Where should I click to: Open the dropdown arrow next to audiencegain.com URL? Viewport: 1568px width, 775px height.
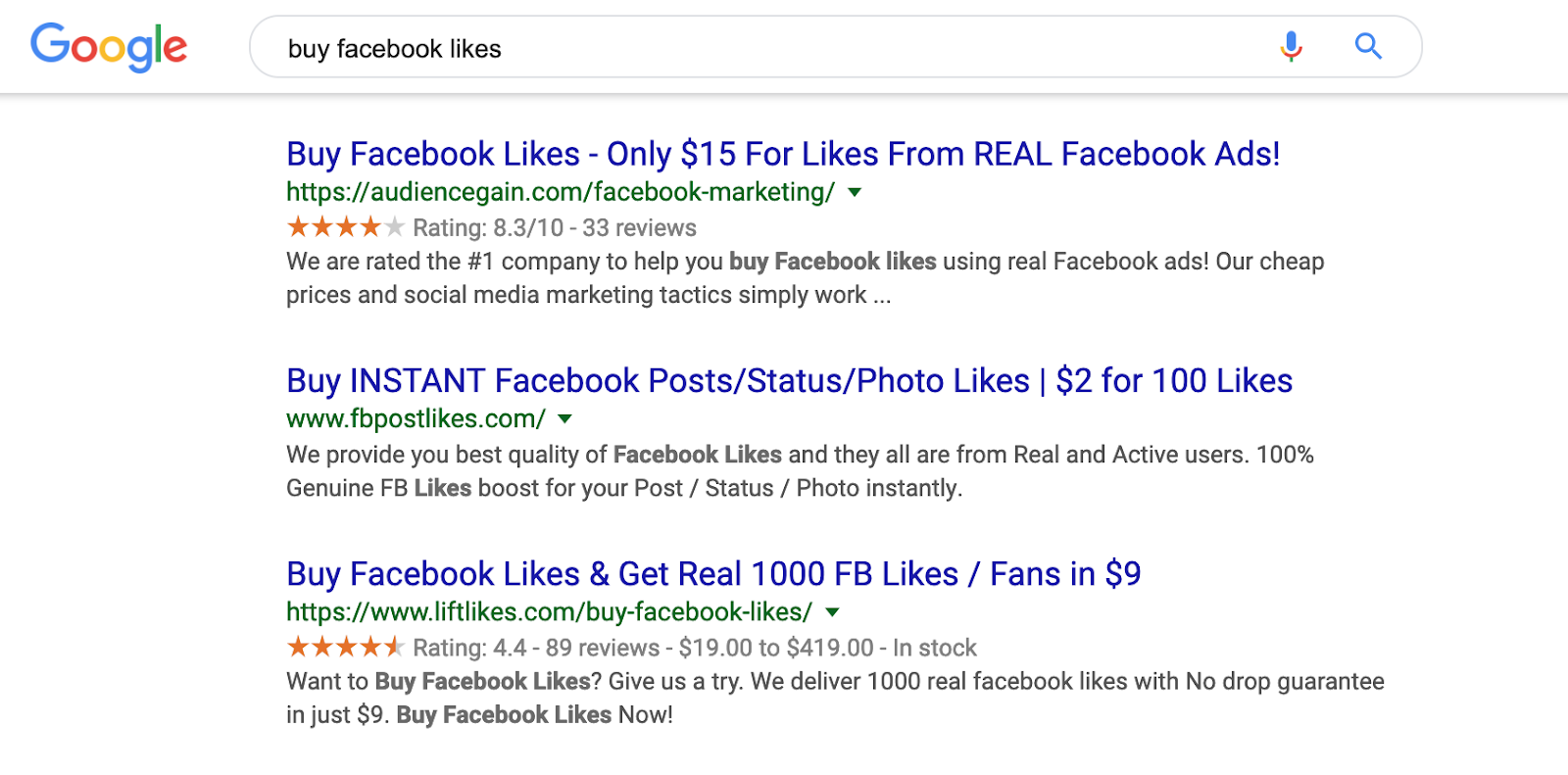pos(855,193)
